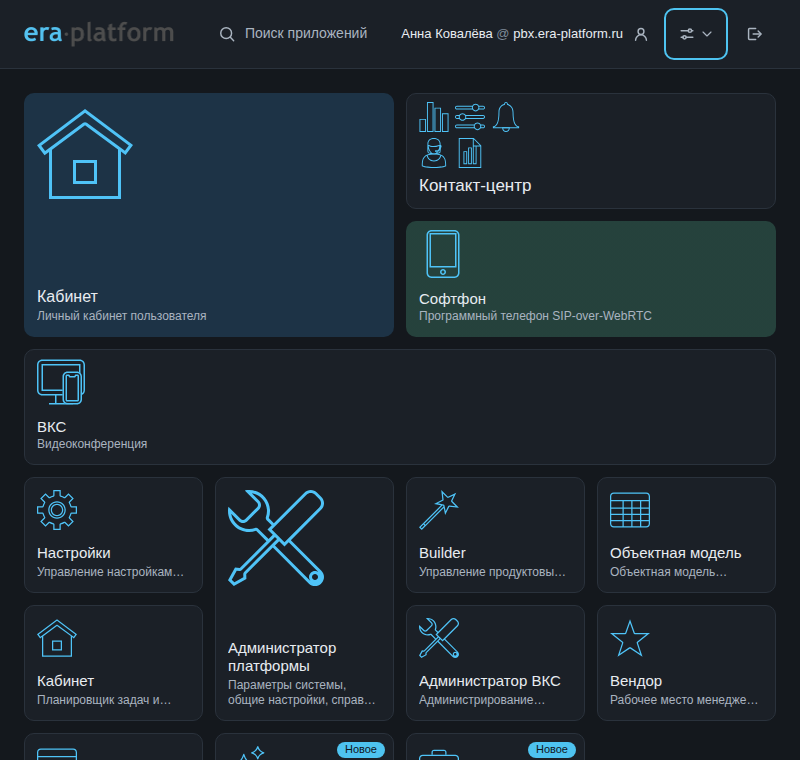Screen dimensions: 800x760
Task: Click small house icon of Кабинет планировщик
Action: tap(57, 638)
